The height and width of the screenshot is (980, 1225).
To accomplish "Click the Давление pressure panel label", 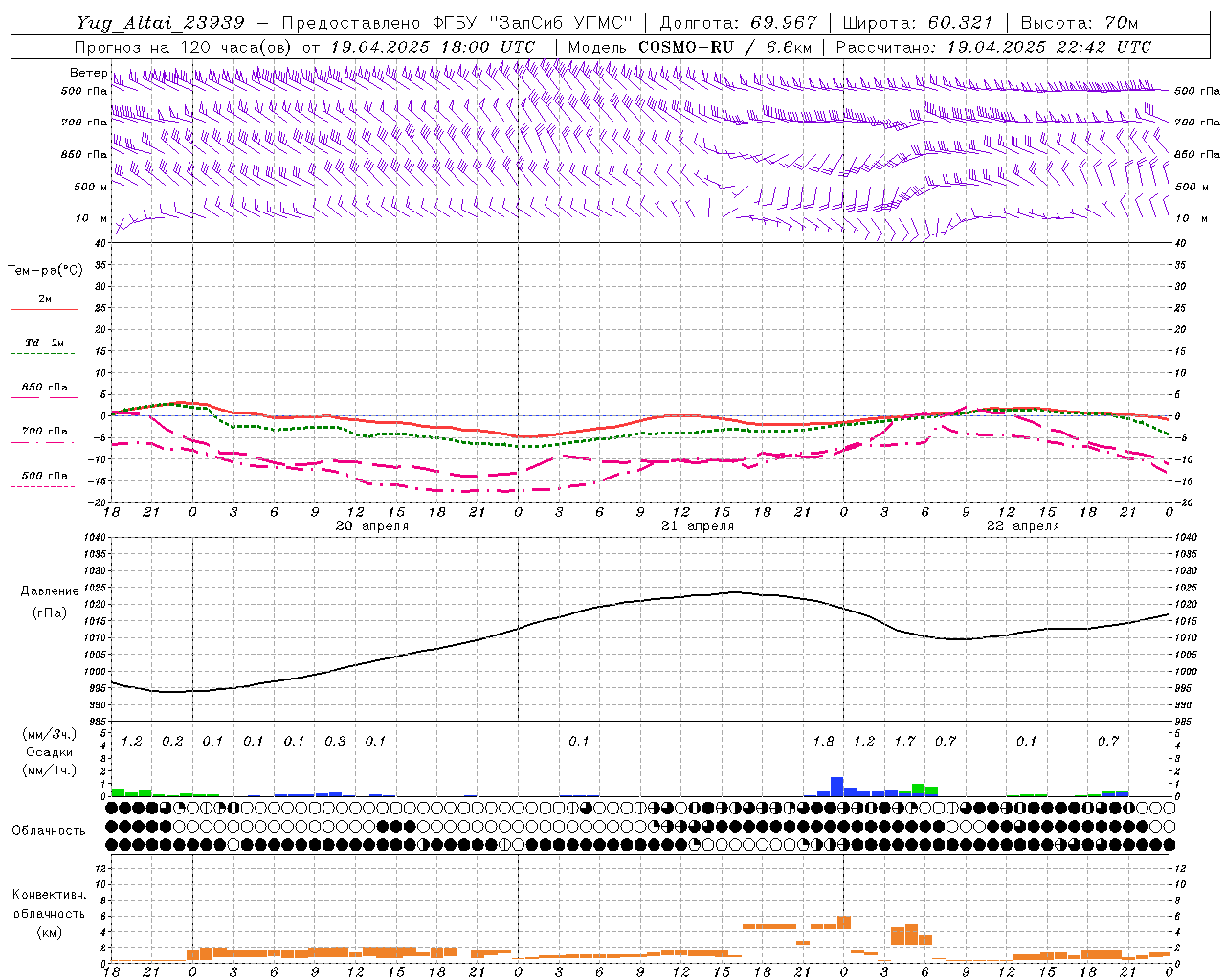I will 50,591.
